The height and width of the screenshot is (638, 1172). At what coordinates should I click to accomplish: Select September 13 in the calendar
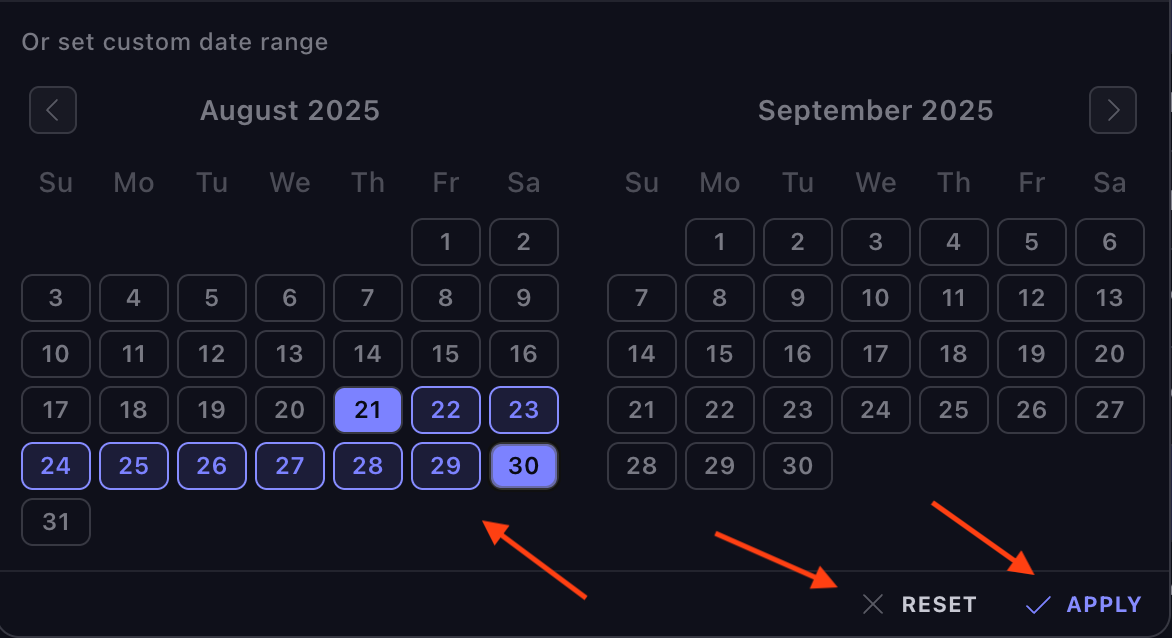tap(1110, 298)
